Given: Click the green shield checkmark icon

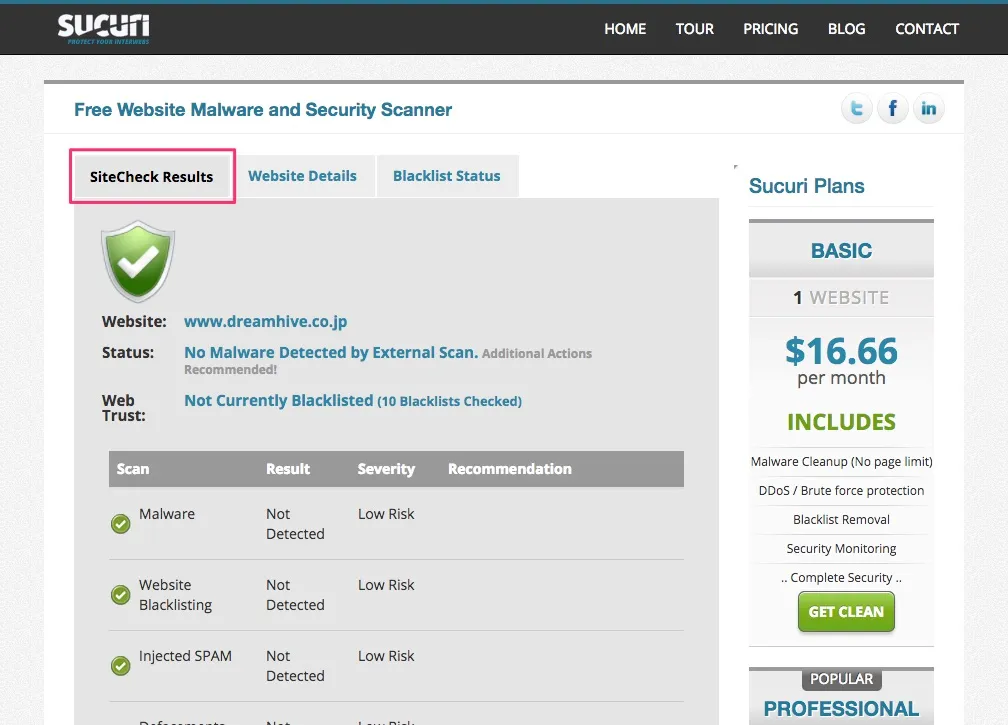Looking at the screenshot, I should coord(138,261).
